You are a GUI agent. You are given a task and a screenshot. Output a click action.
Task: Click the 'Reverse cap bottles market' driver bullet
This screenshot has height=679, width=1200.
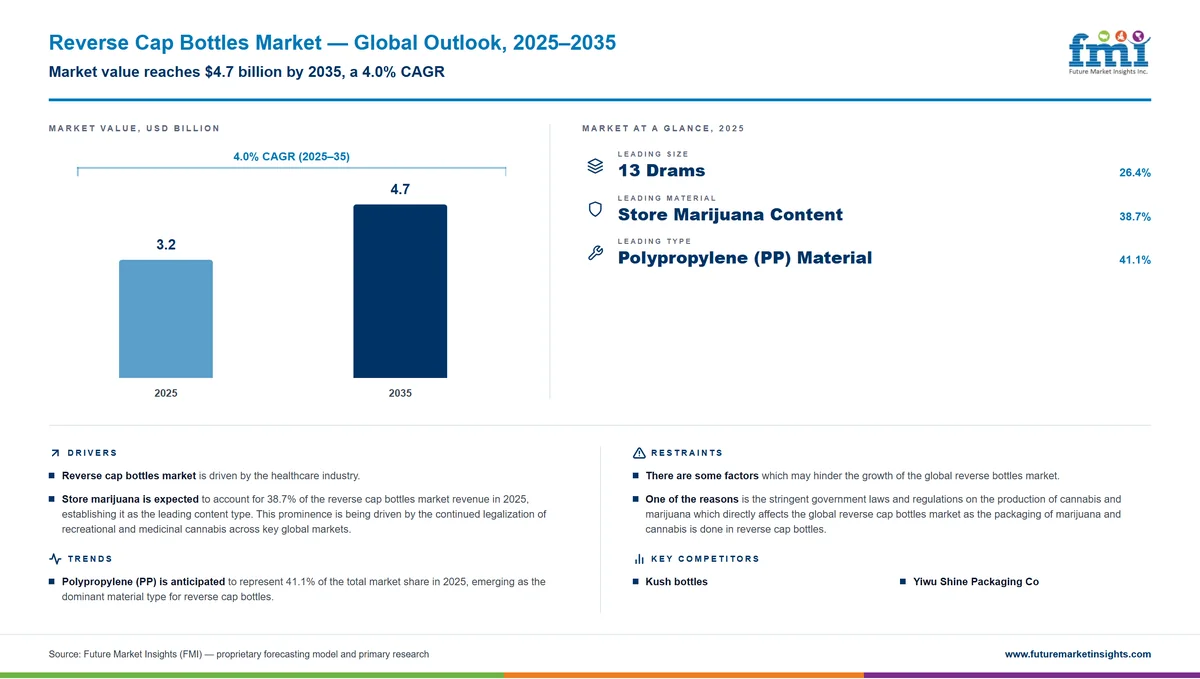click(x=210, y=476)
